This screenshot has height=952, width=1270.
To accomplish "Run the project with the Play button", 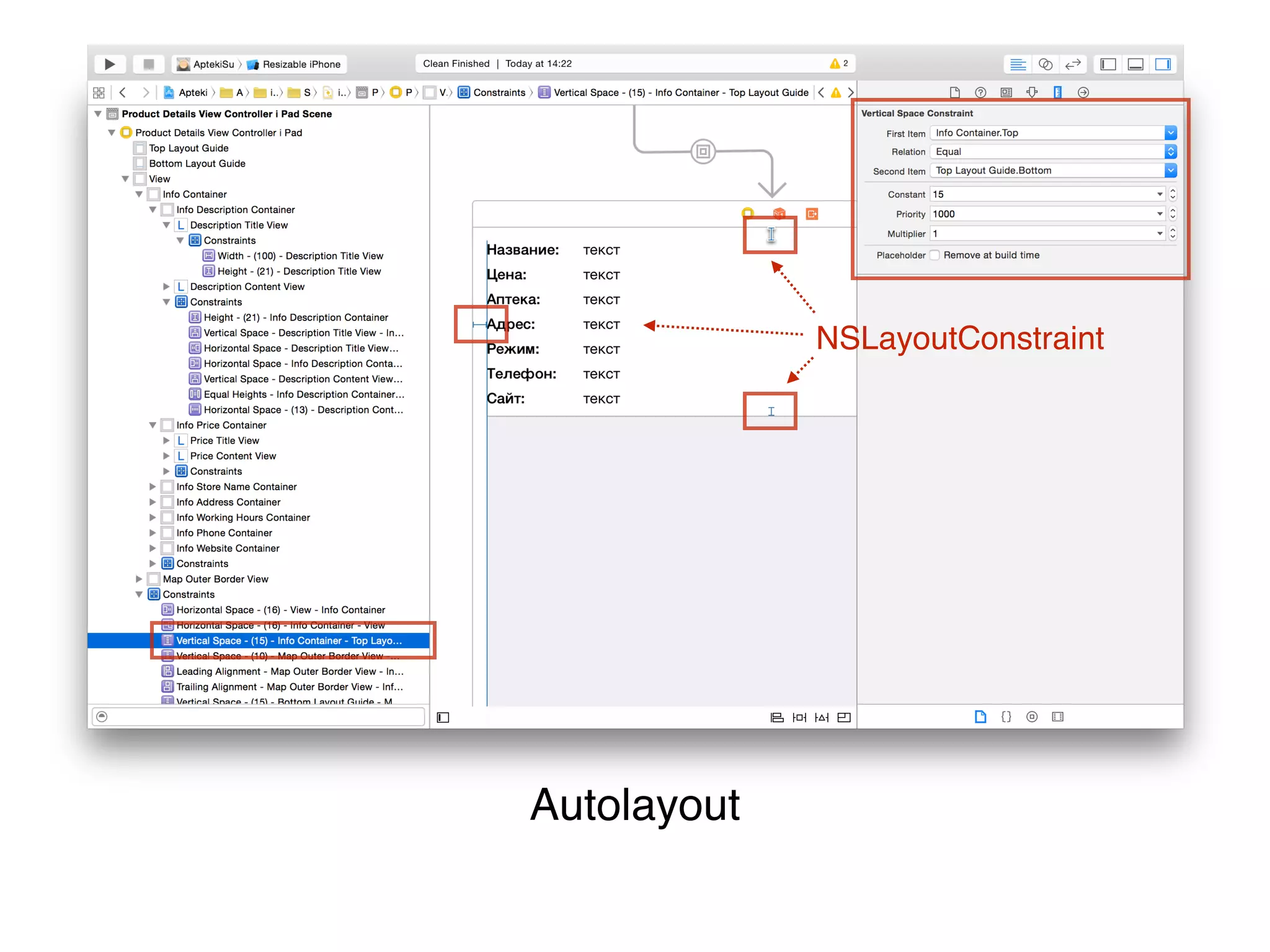I will (x=110, y=64).
